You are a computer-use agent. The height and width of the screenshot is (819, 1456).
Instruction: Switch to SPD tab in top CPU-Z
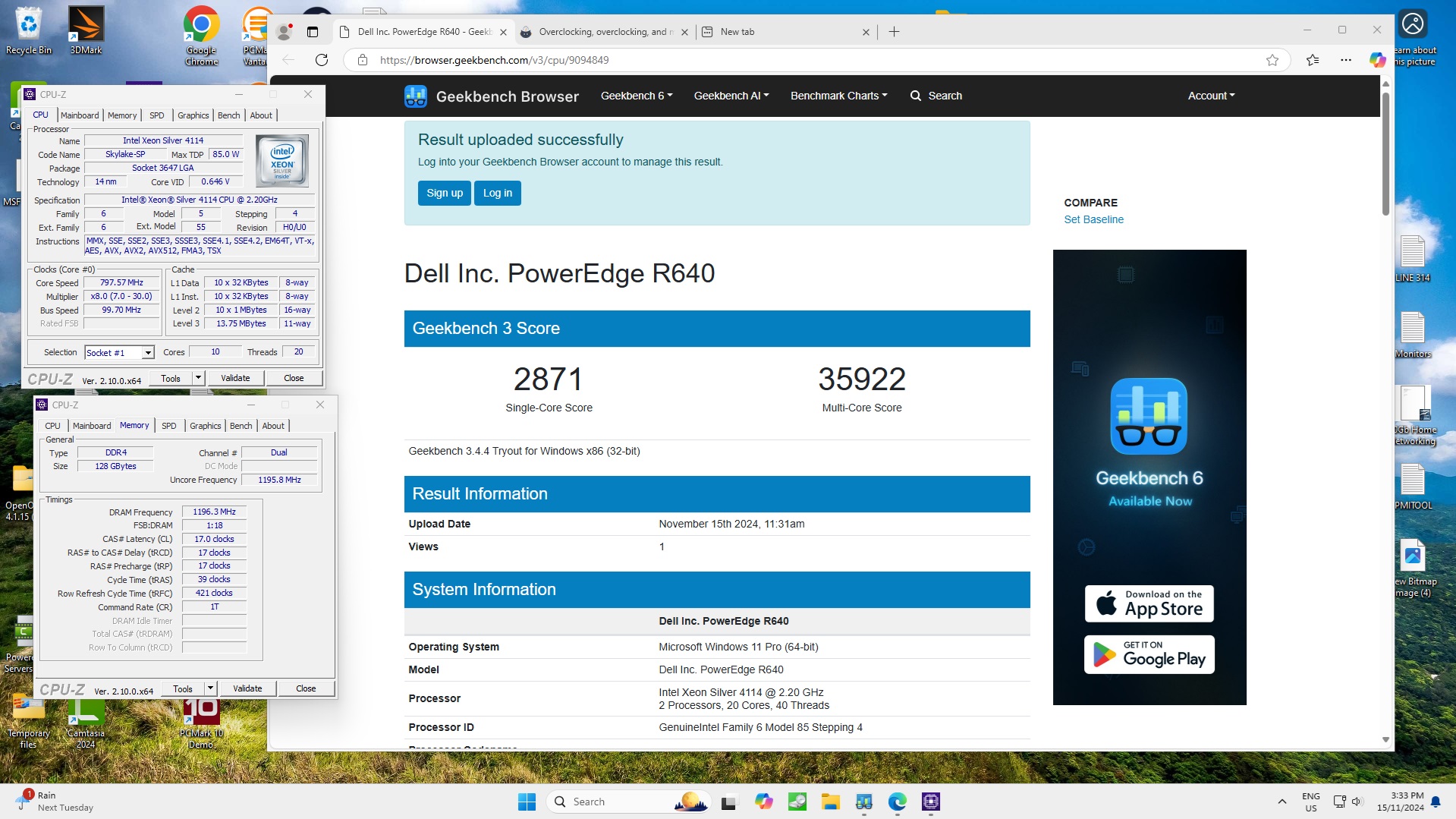tap(157, 115)
